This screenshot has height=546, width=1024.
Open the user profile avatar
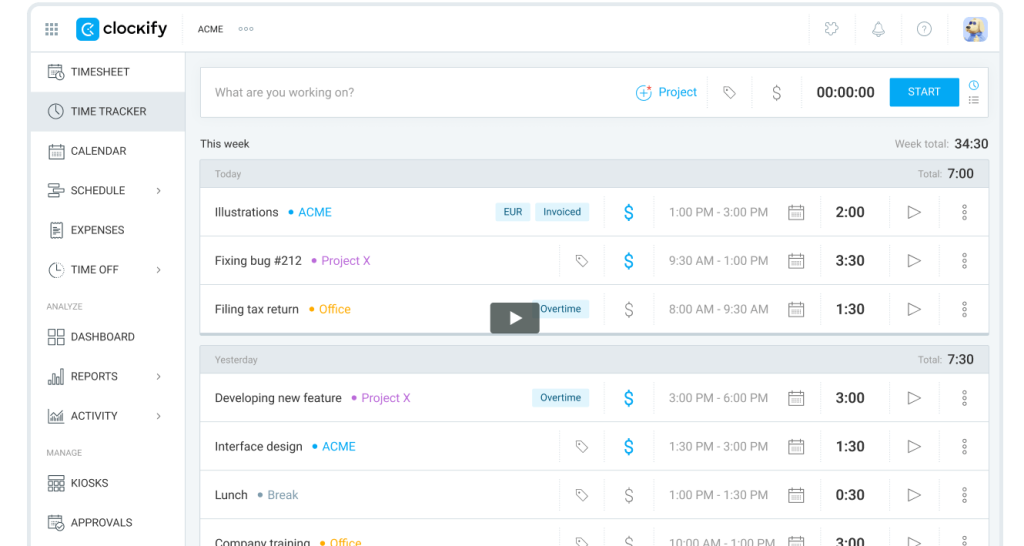coord(975,29)
